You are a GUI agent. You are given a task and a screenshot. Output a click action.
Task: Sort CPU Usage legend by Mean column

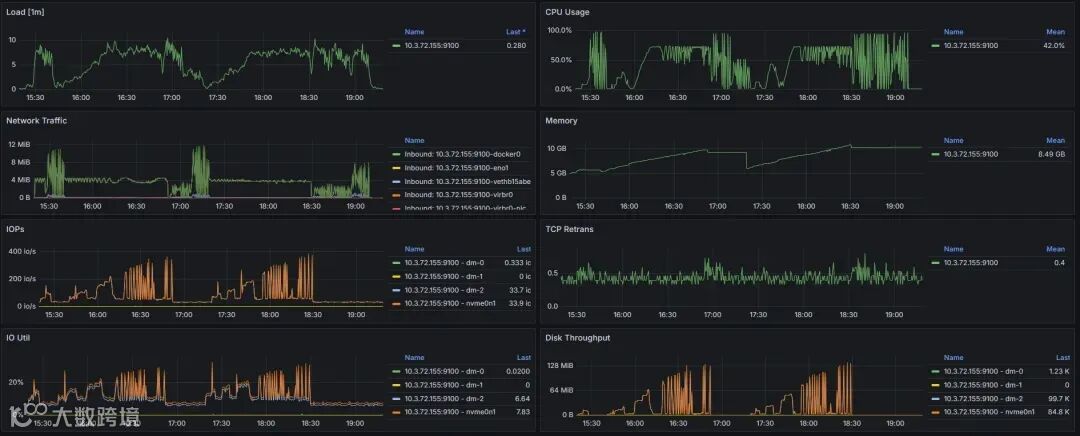1056,32
